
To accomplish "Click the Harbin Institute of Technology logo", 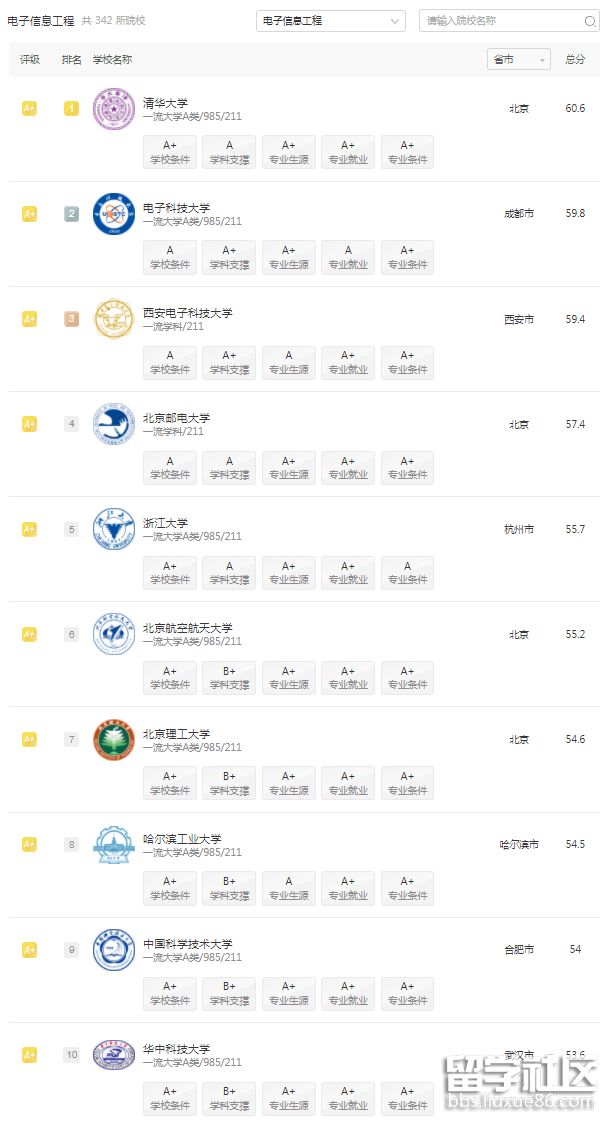I will click(x=113, y=844).
